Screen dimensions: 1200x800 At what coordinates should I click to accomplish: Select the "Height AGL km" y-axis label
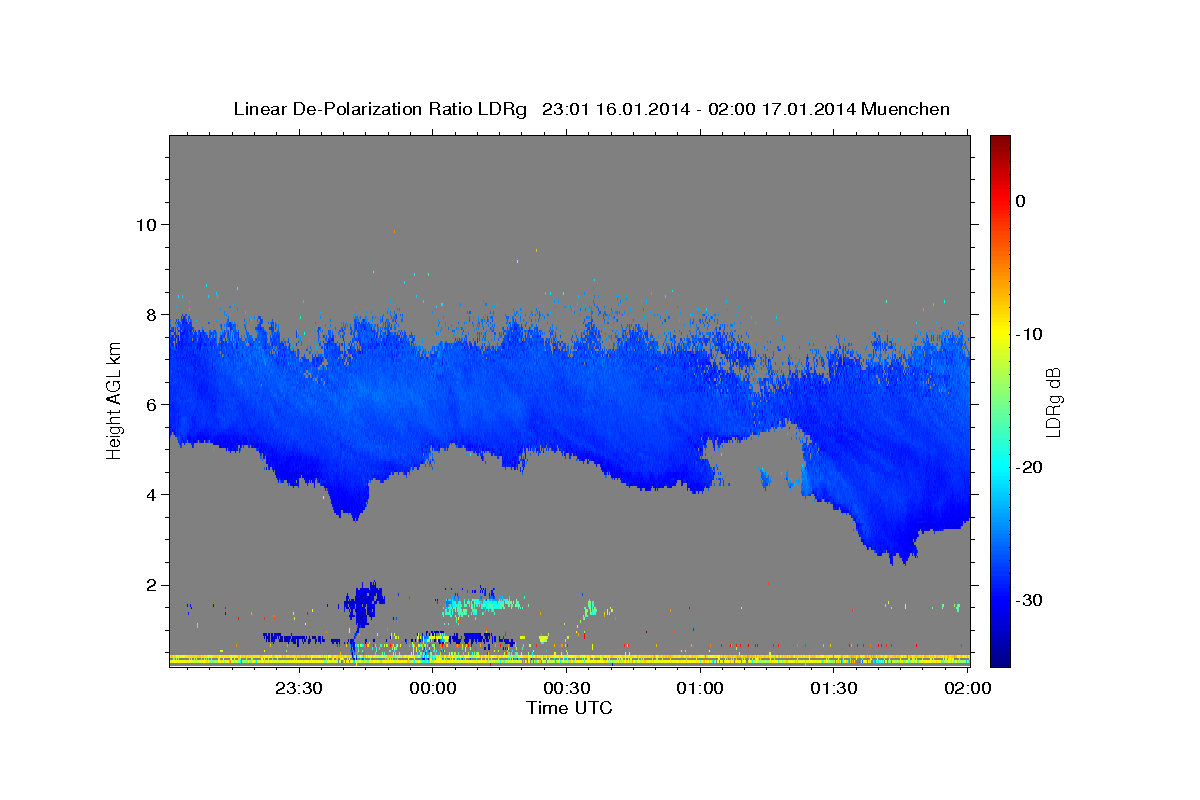[115, 401]
